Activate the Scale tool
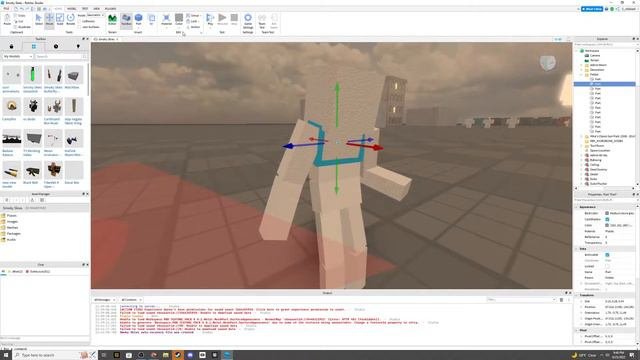 pyautogui.click(x=60, y=19)
